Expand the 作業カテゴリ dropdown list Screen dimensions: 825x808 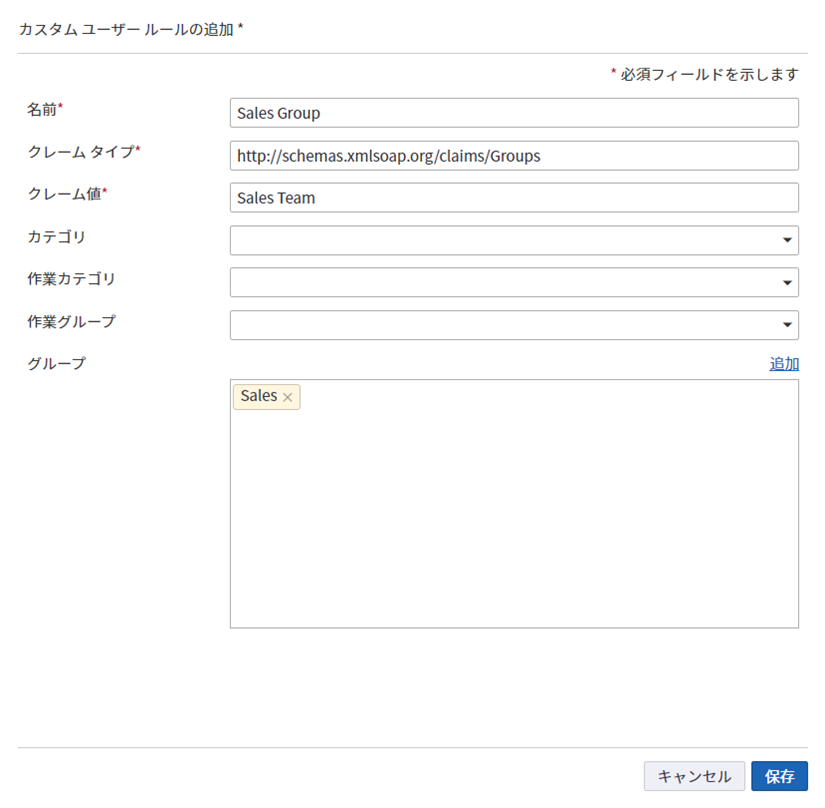[788, 283]
